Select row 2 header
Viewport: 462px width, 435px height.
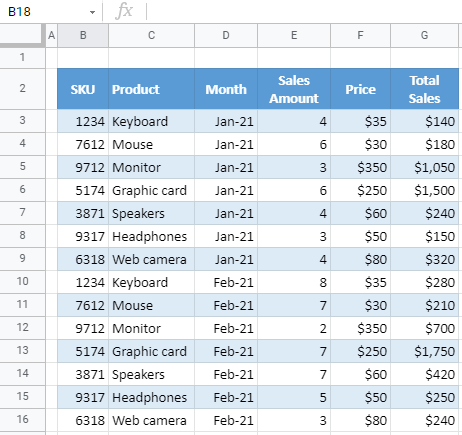(x=22, y=89)
